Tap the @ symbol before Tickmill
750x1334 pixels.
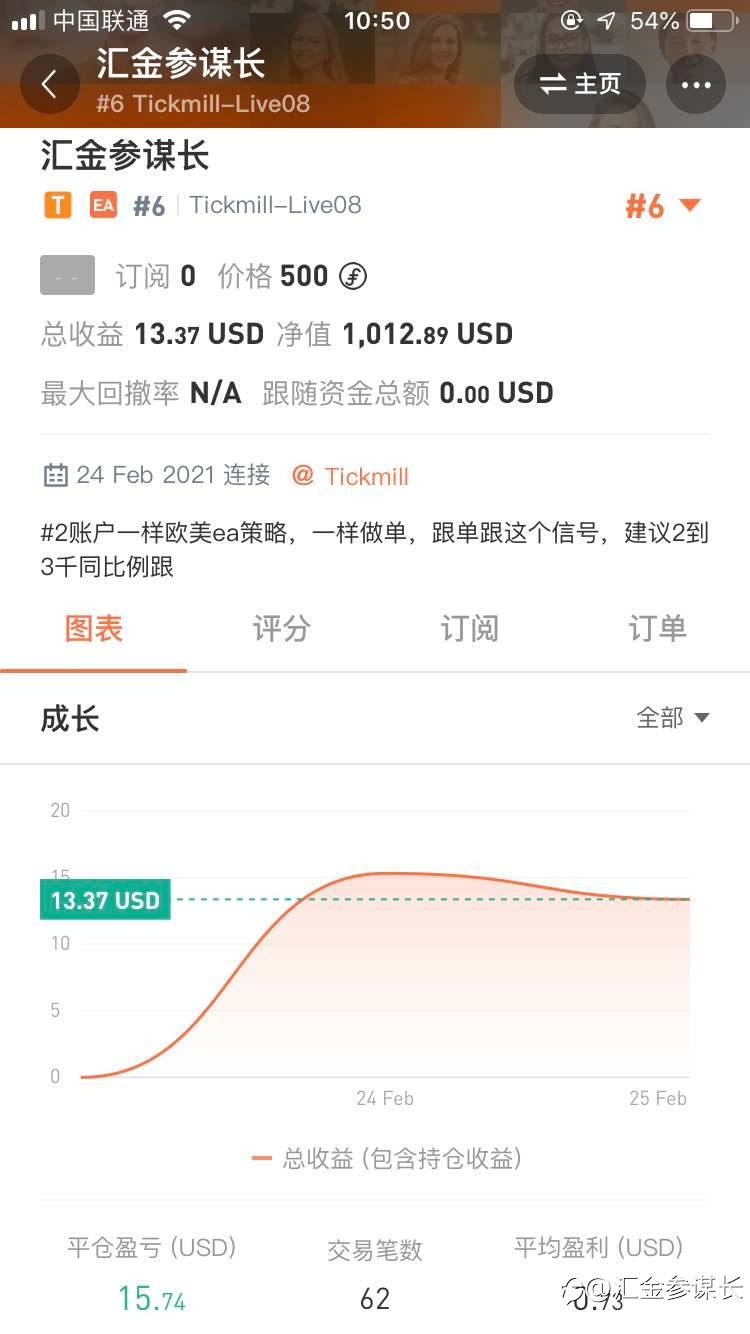(x=303, y=475)
